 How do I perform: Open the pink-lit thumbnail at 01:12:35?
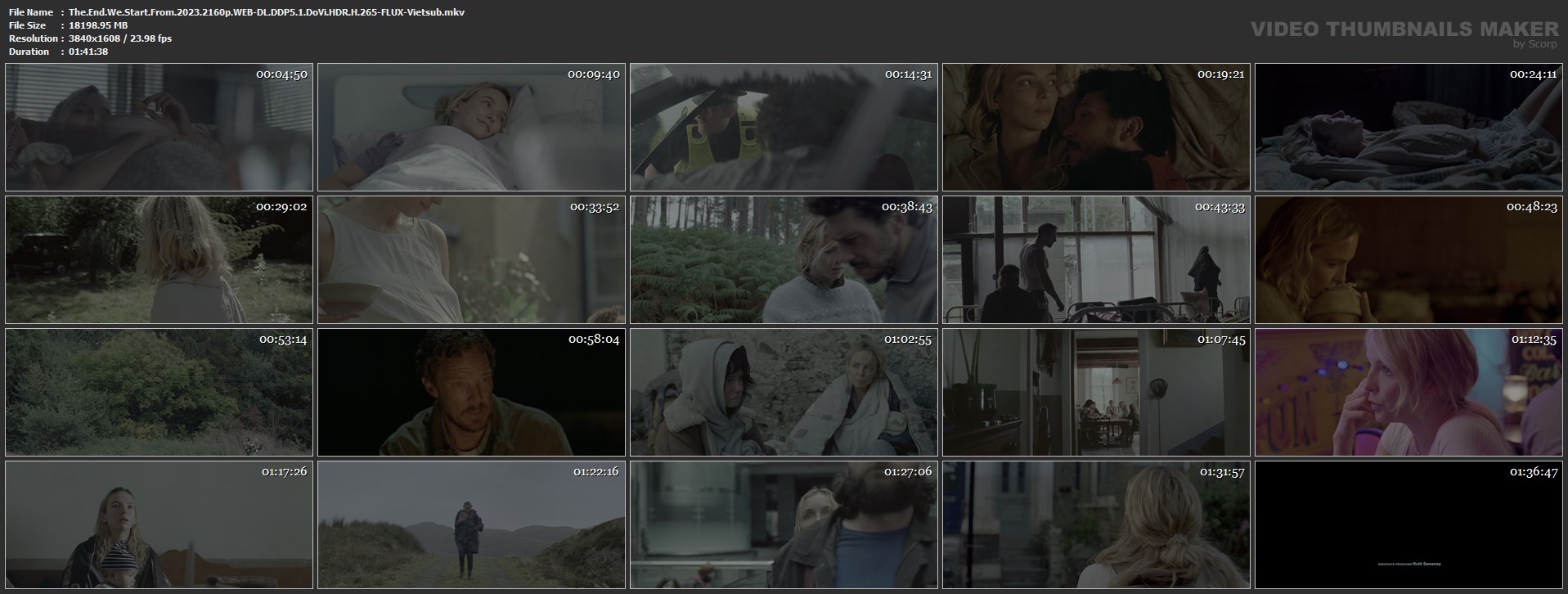[x=1409, y=392]
